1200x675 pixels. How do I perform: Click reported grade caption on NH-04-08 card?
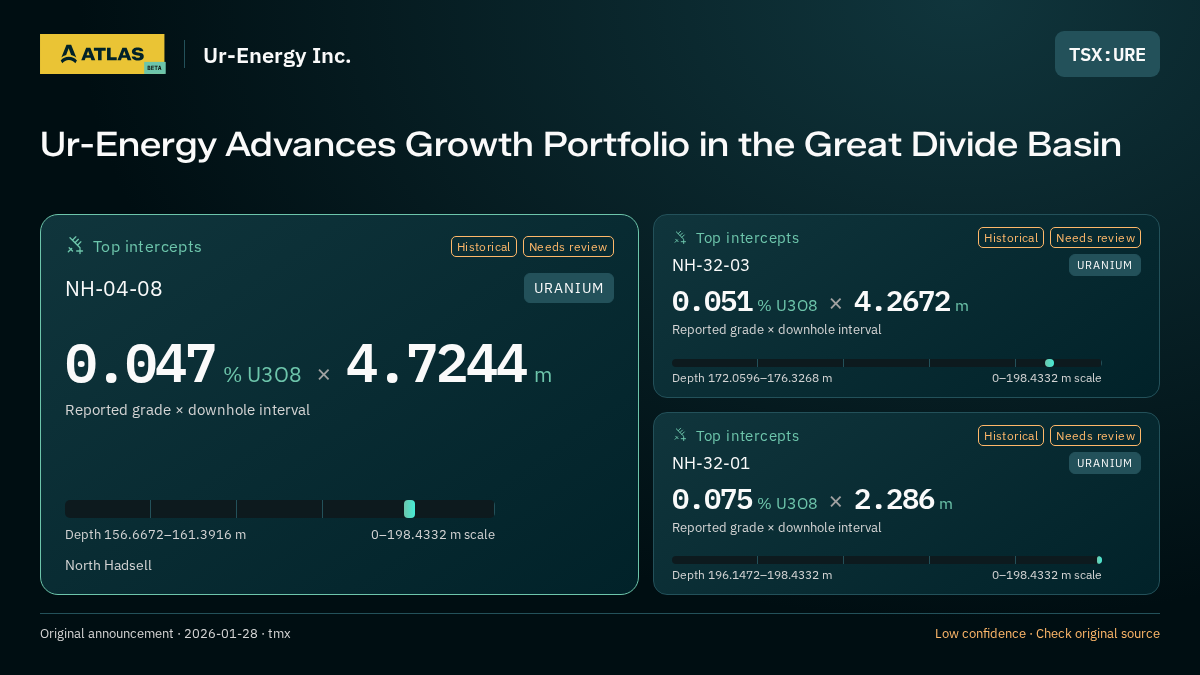click(187, 410)
